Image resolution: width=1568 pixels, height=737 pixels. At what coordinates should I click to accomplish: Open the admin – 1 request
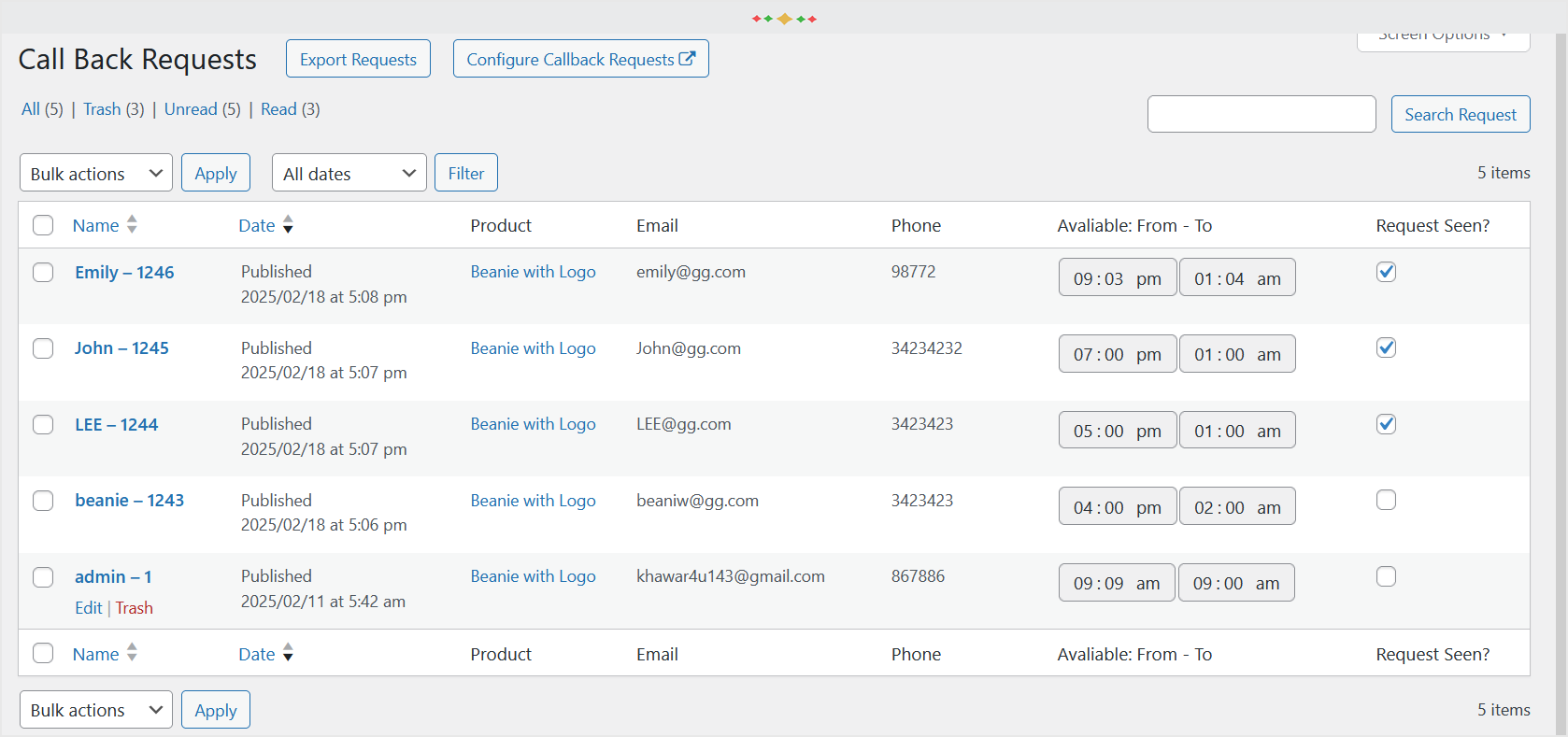pyautogui.click(x=113, y=577)
